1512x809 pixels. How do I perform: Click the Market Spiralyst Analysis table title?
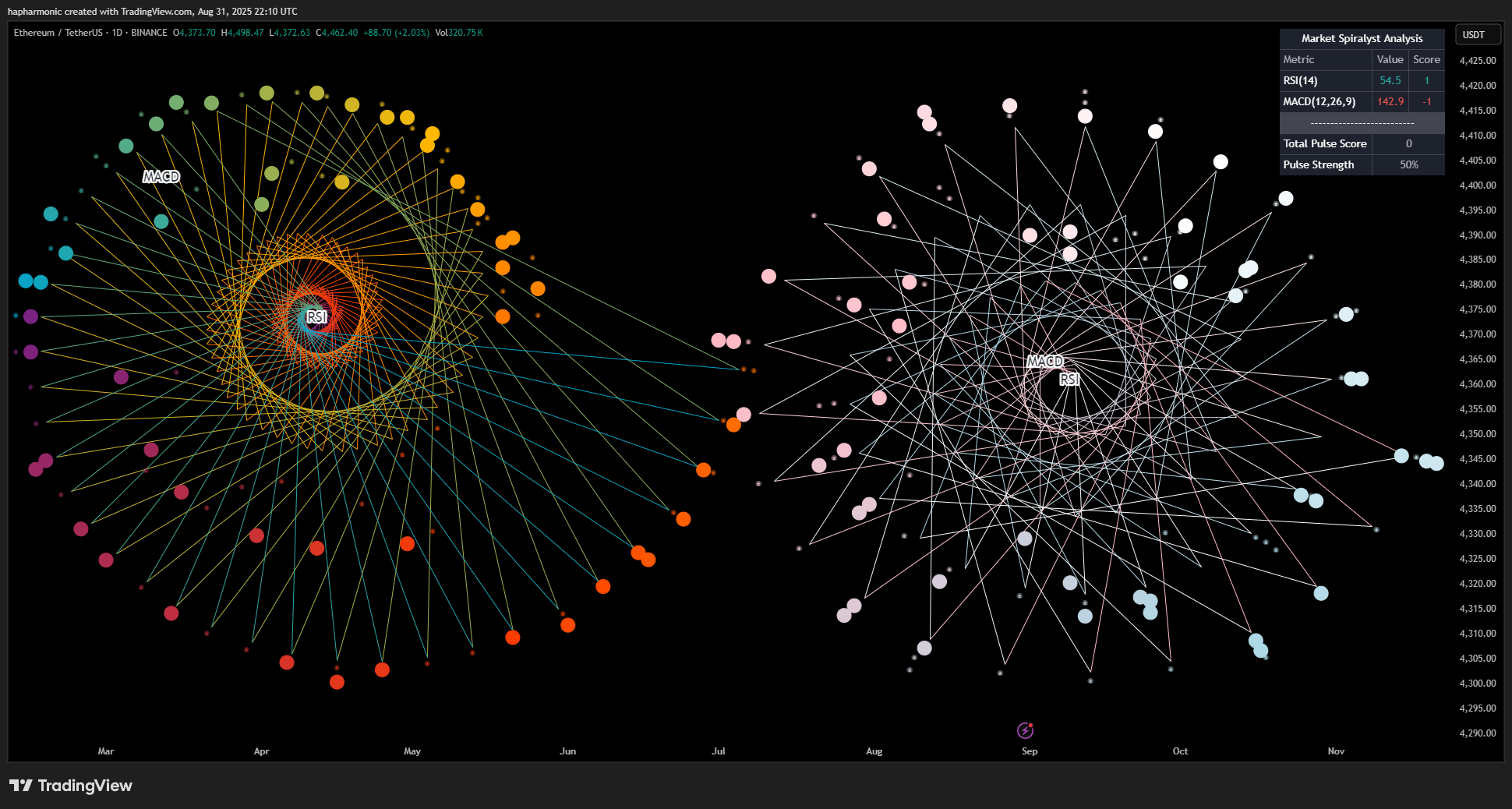tap(1362, 38)
